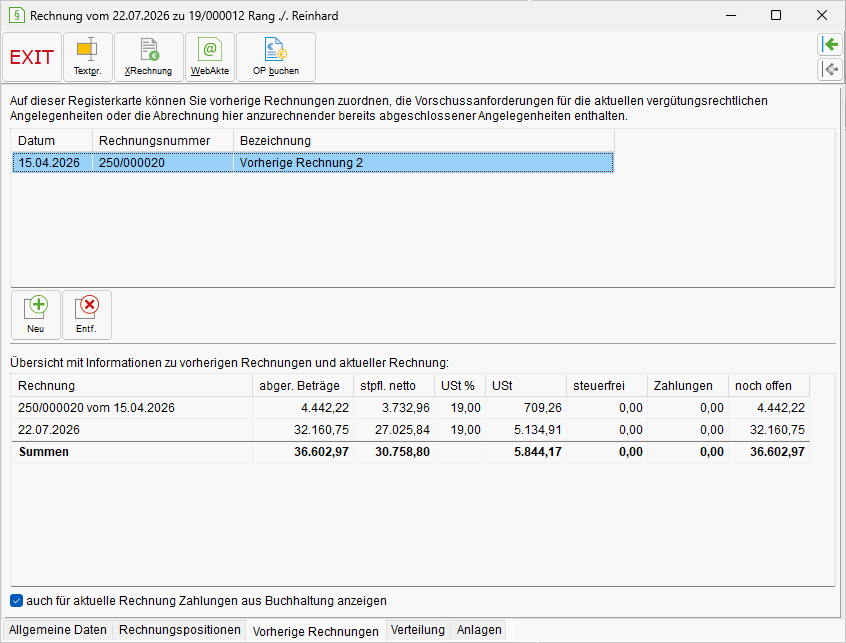Viewport: 846px width, 643px height.
Task: Send invoice to WebAkte
Action: [x=210, y=57]
